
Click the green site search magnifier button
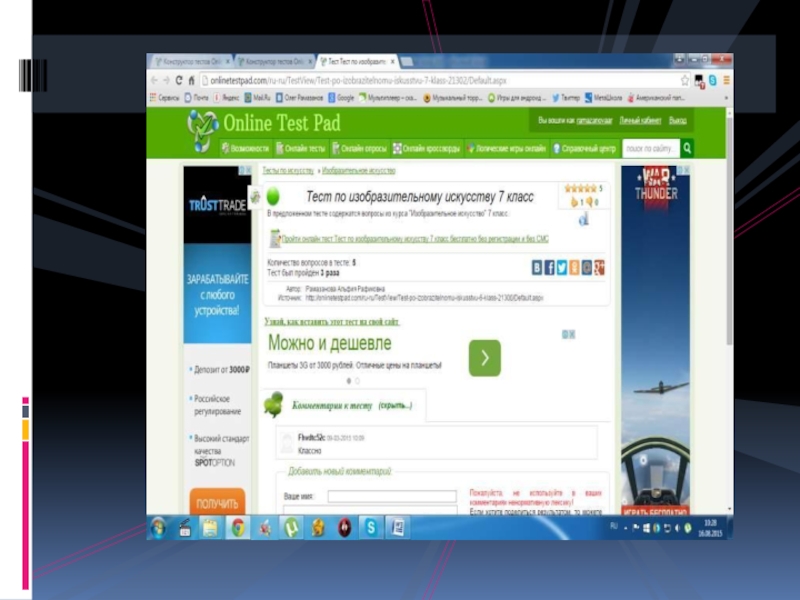pyautogui.click(x=687, y=148)
